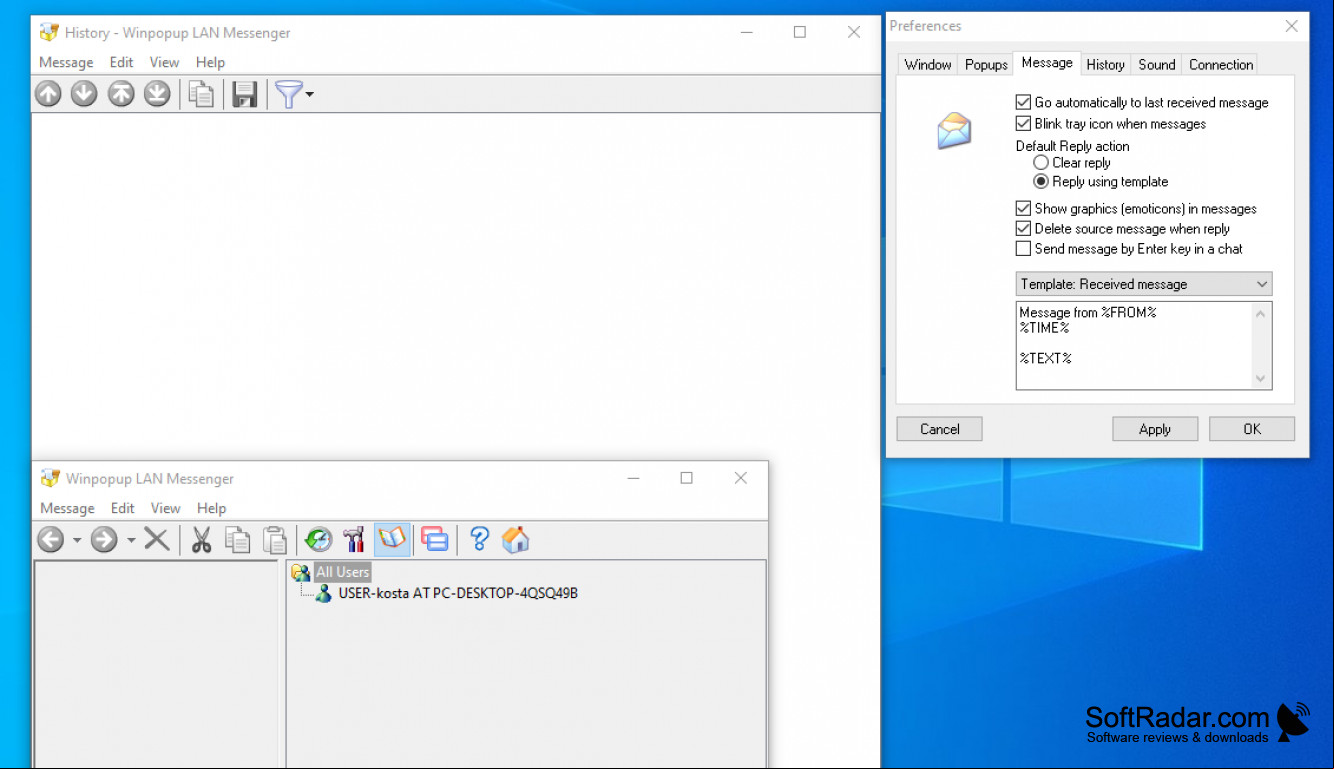Open Edit menu in History window
Image resolution: width=1334 pixels, height=769 pixels.
[x=122, y=62]
